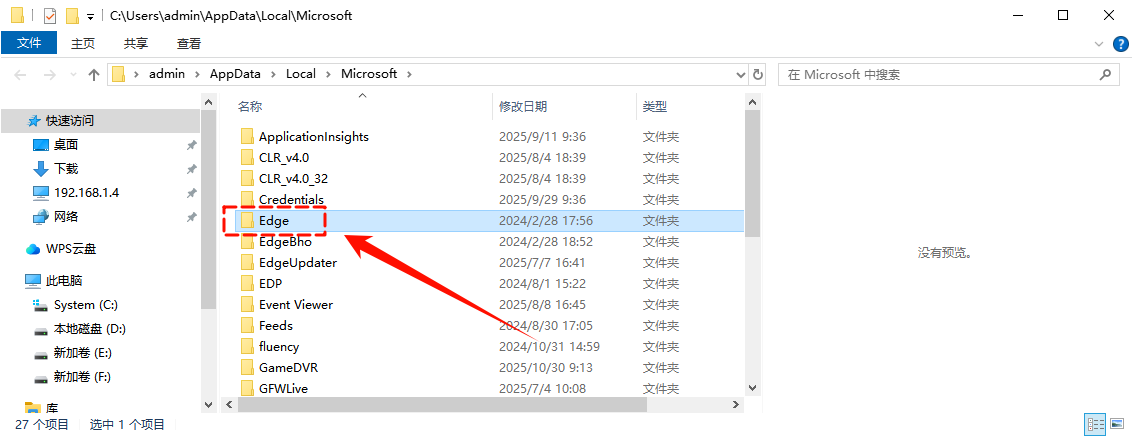Image resolution: width=1133 pixels, height=437 pixels.
Task: Select the CLR_v4.0 folder icon
Action: pos(247,157)
